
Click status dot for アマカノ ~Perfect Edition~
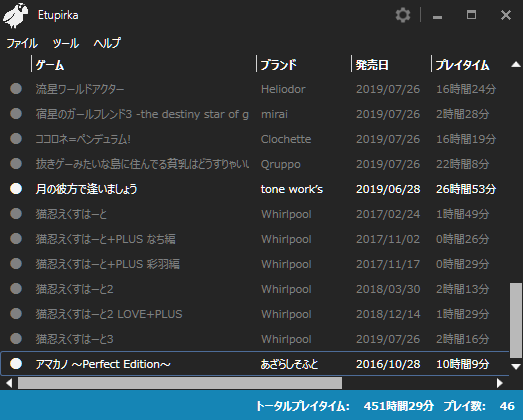click(x=16, y=364)
